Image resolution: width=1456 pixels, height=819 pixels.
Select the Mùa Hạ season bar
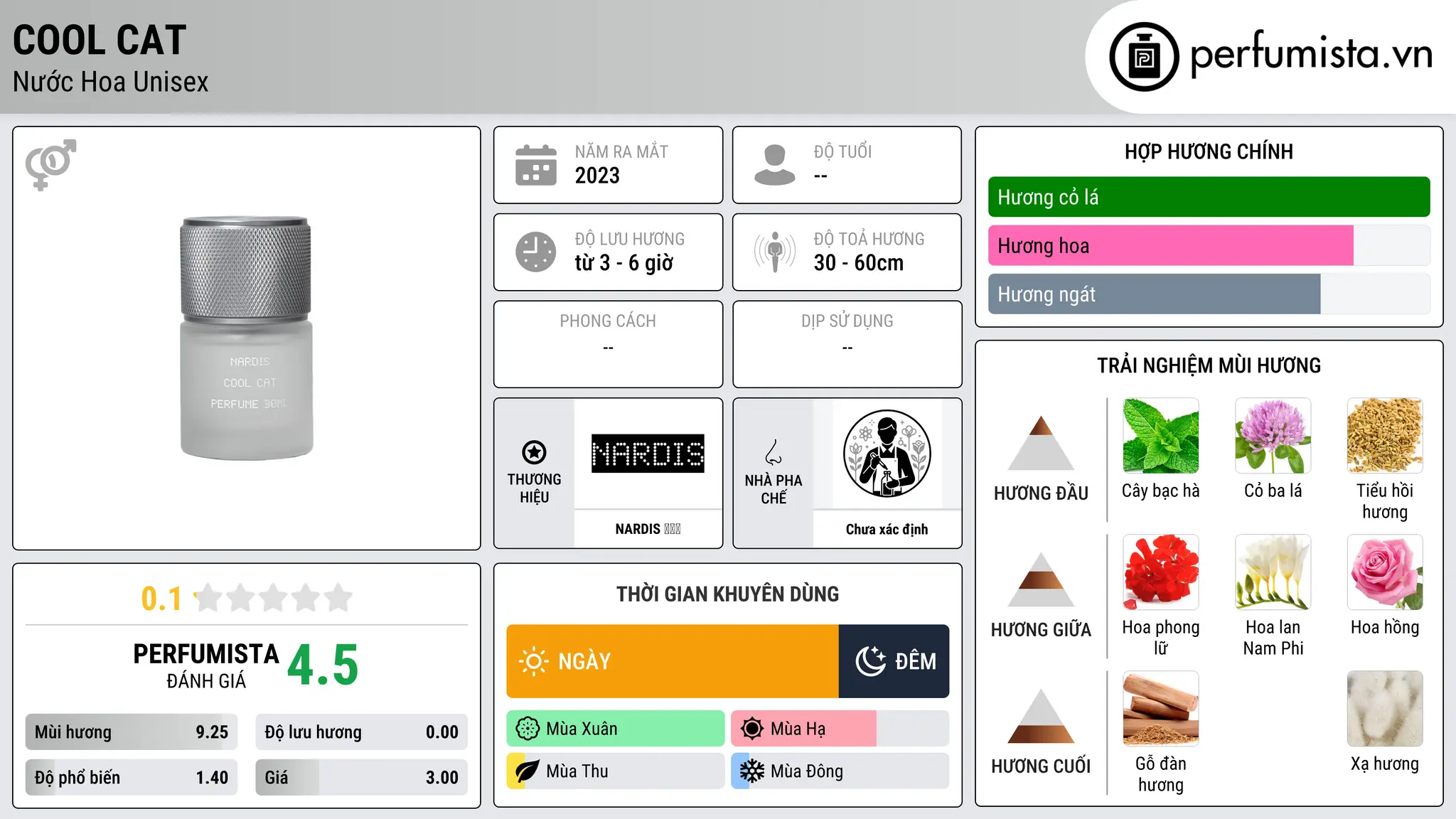tap(840, 729)
